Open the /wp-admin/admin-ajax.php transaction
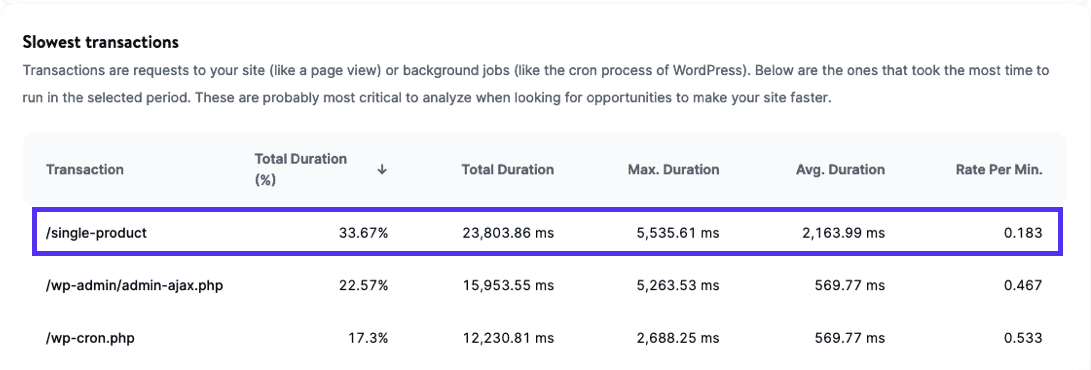The image size is (1091, 370). click(x=134, y=285)
